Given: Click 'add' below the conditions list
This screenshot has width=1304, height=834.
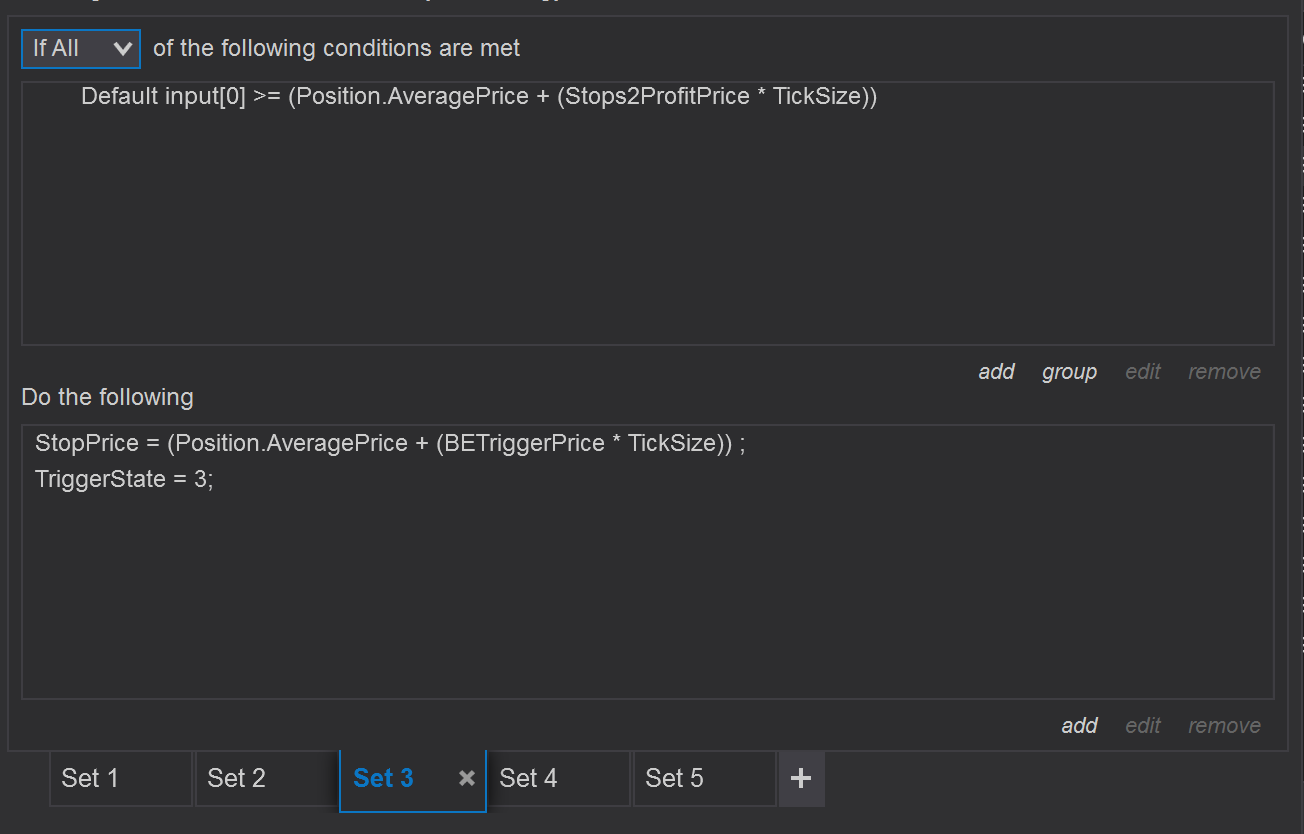Looking at the screenshot, I should pyautogui.click(x=996, y=372).
